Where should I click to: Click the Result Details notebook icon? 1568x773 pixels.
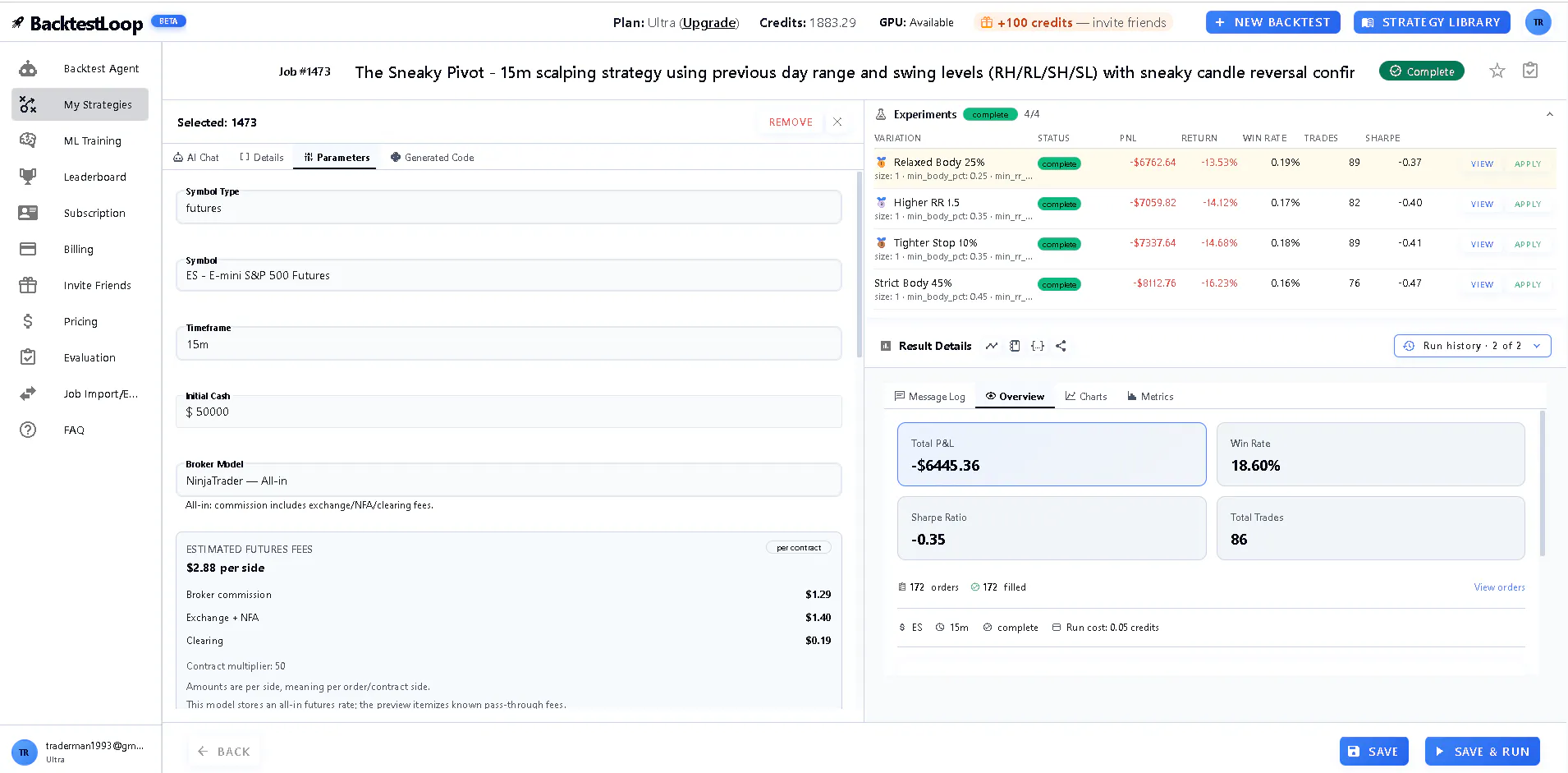coord(1015,346)
